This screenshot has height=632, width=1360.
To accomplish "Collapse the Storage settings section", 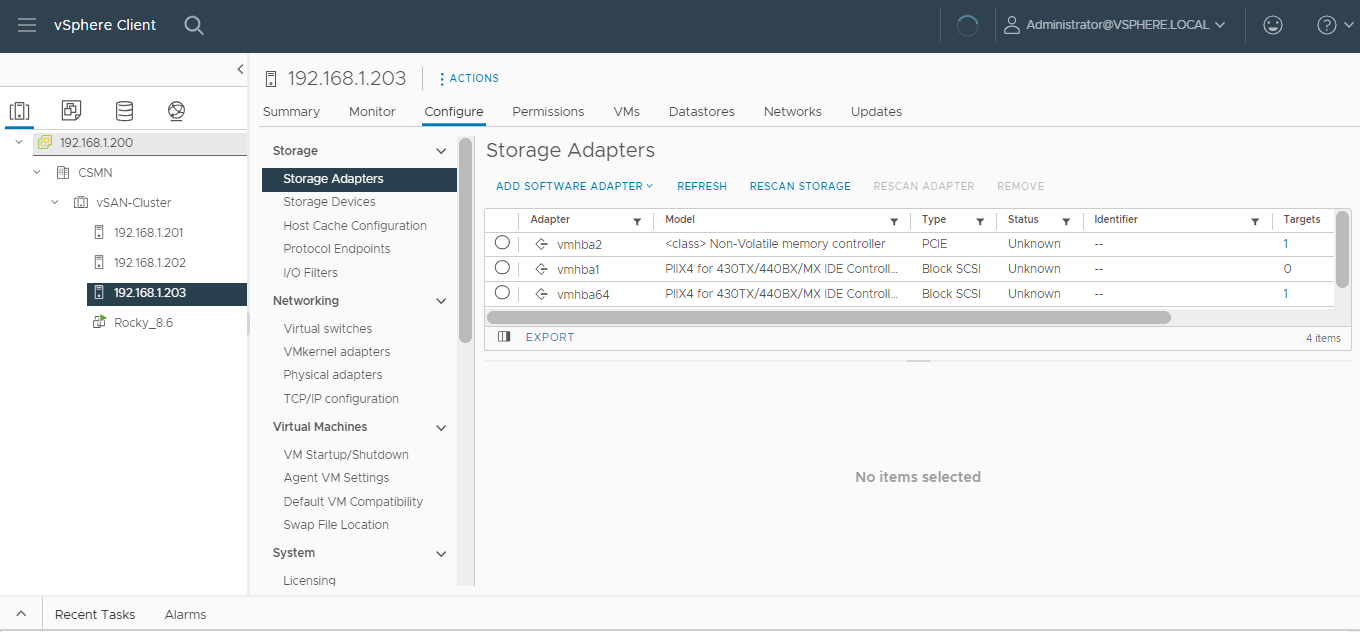I will pyautogui.click(x=441, y=151).
